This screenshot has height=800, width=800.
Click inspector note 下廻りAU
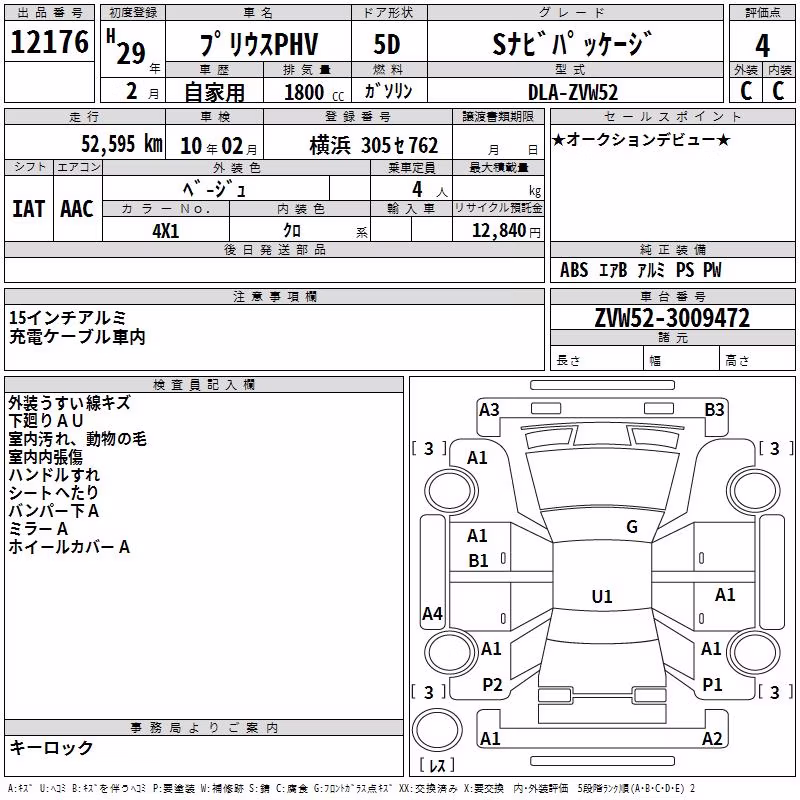(46, 421)
